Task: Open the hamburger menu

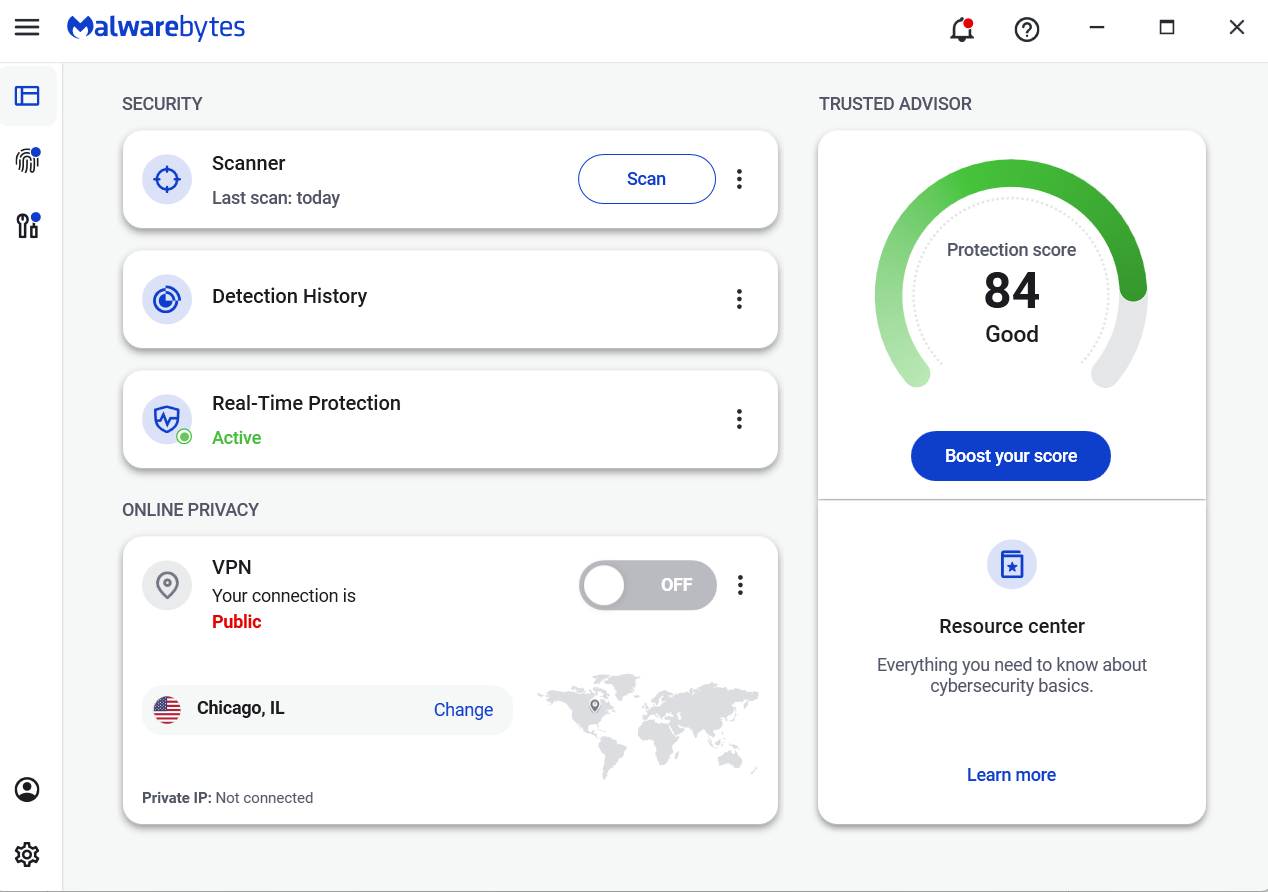Action: pyautogui.click(x=27, y=27)
